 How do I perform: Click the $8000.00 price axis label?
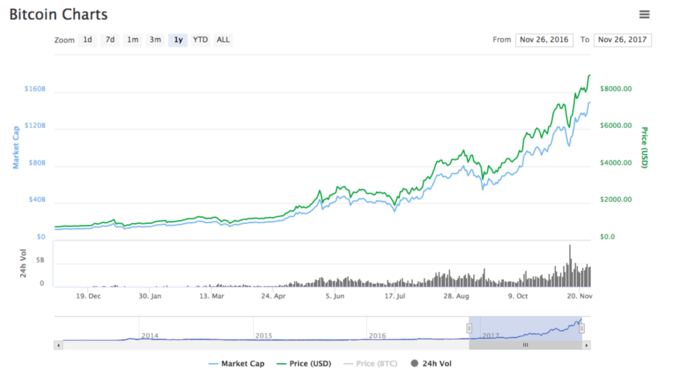coord(616,89)
